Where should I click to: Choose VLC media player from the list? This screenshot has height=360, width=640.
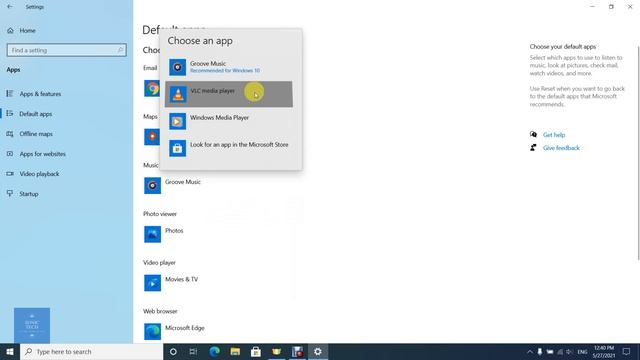229,94
